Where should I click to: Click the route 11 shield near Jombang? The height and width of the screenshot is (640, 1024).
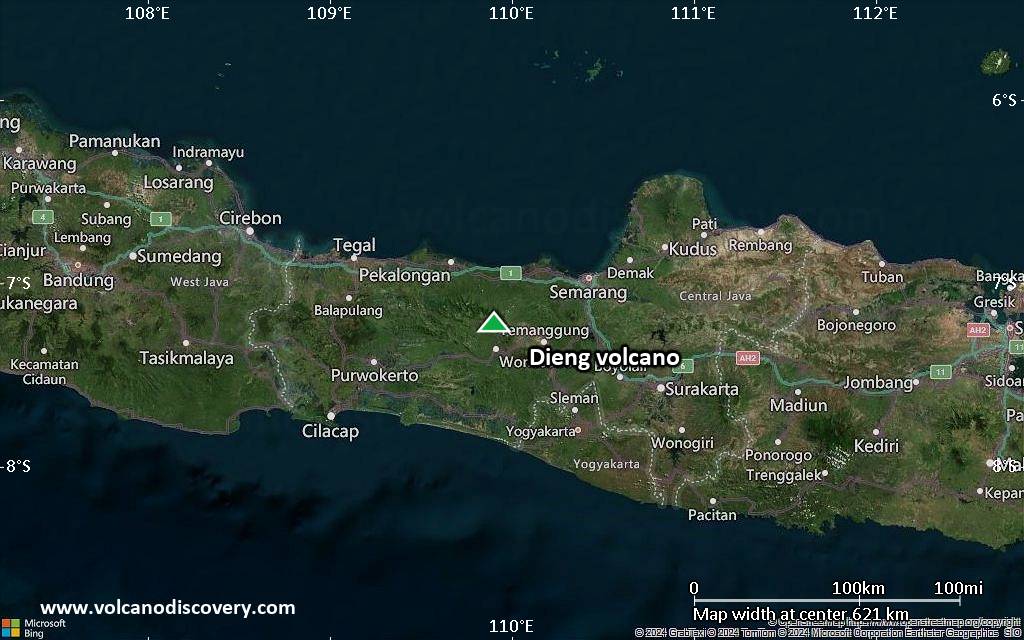(940, 372)
